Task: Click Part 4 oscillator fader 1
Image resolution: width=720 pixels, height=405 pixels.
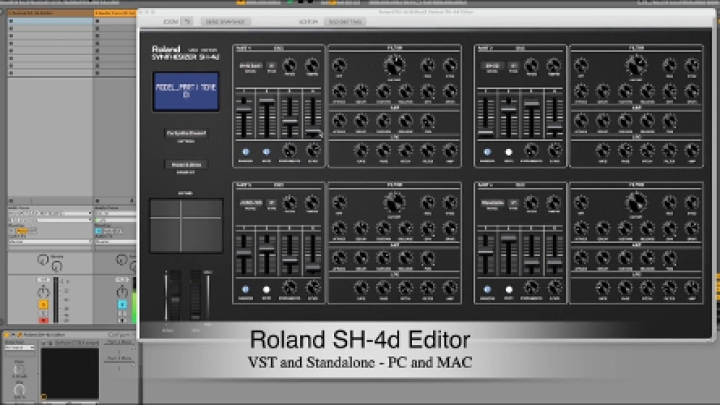Action: [485, 253]
